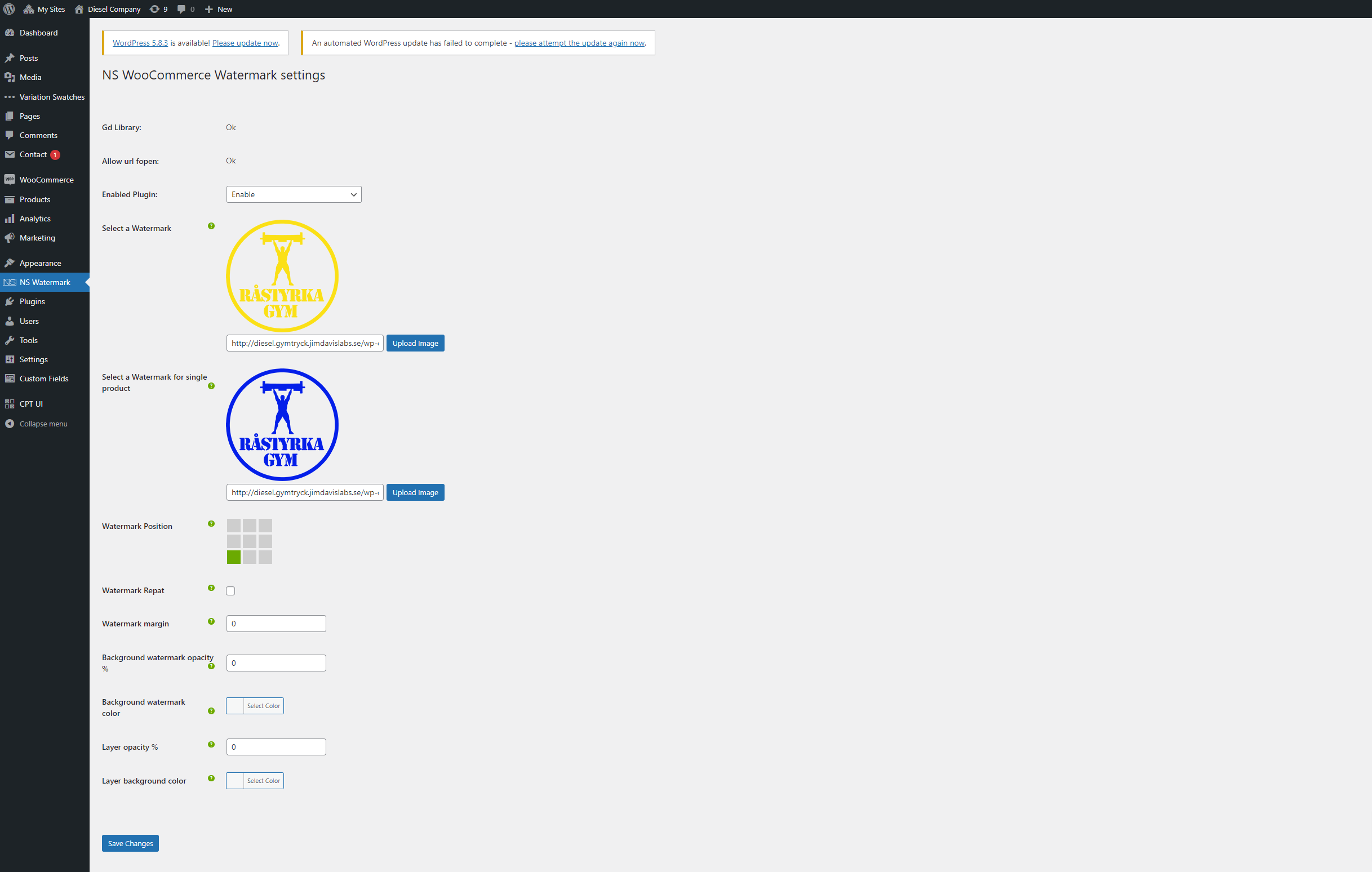Screen dimensions: 1372x872
Task: Toggle the Watermark Repat checkbox
Action: [x=230, y=591]
